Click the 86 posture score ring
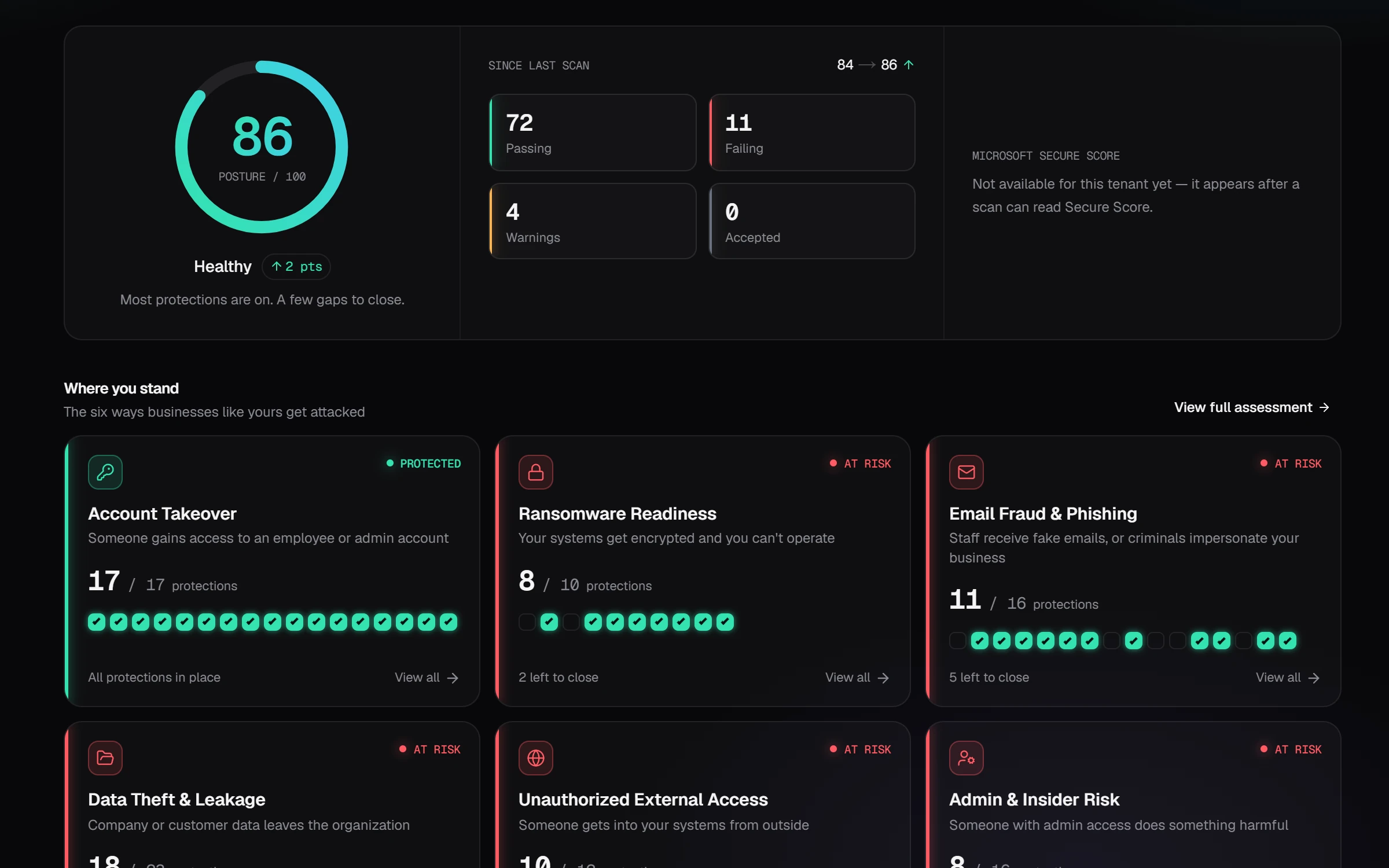 pos(262,147)
